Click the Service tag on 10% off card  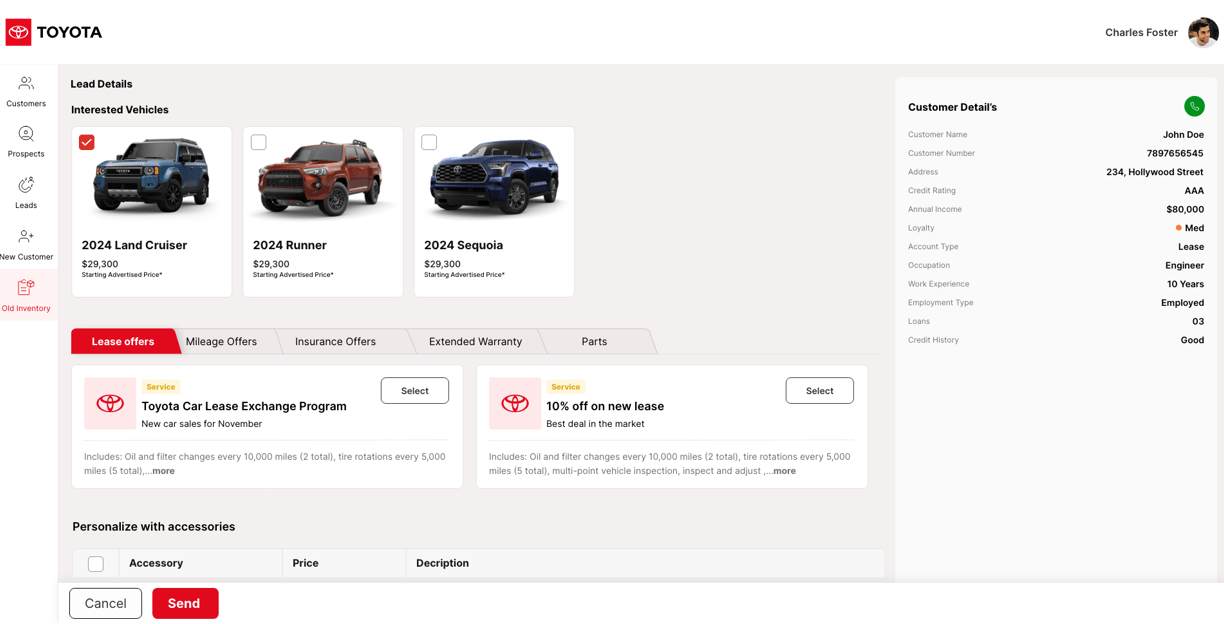point(565,387)
